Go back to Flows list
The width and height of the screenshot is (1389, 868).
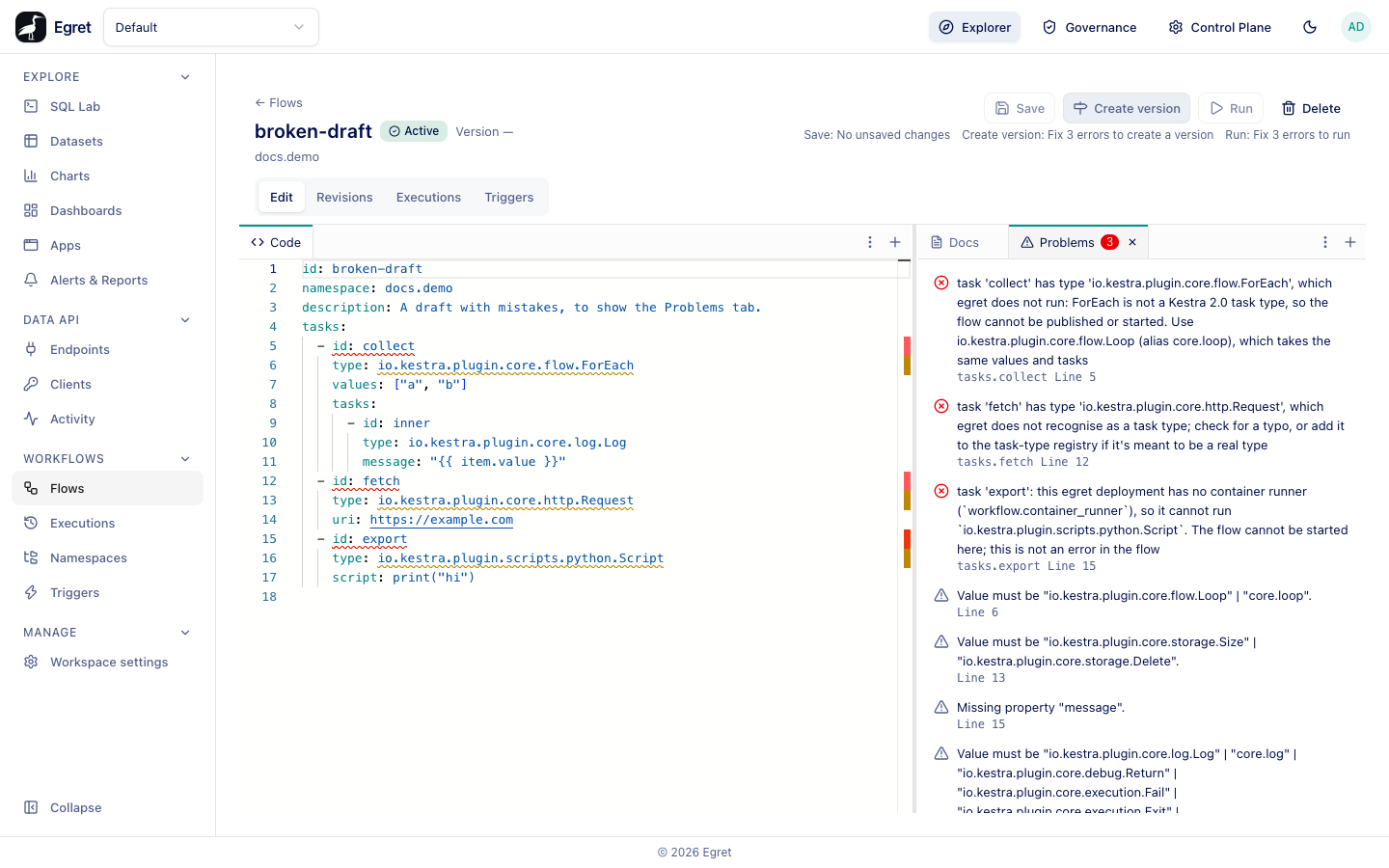point(279,103)
